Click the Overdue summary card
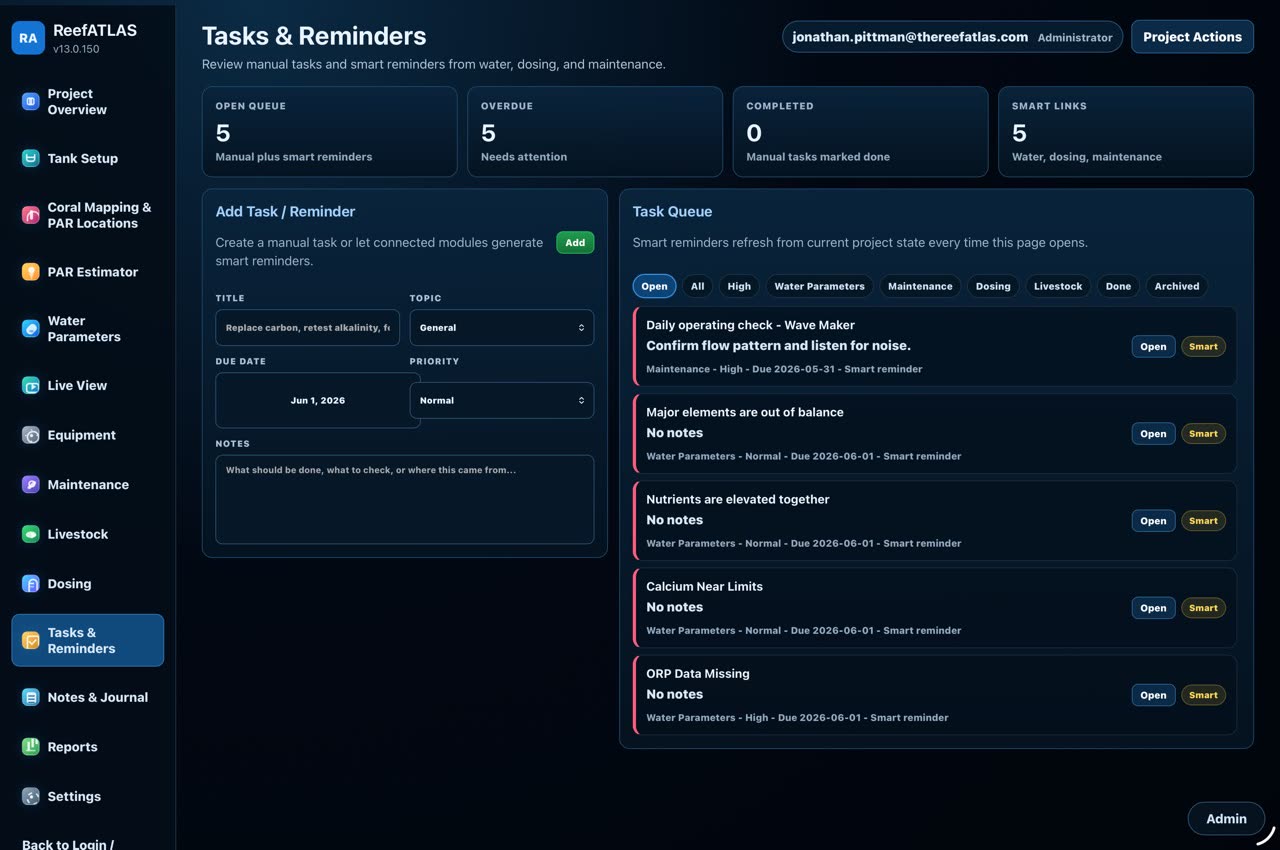 (x=595, y=131)
